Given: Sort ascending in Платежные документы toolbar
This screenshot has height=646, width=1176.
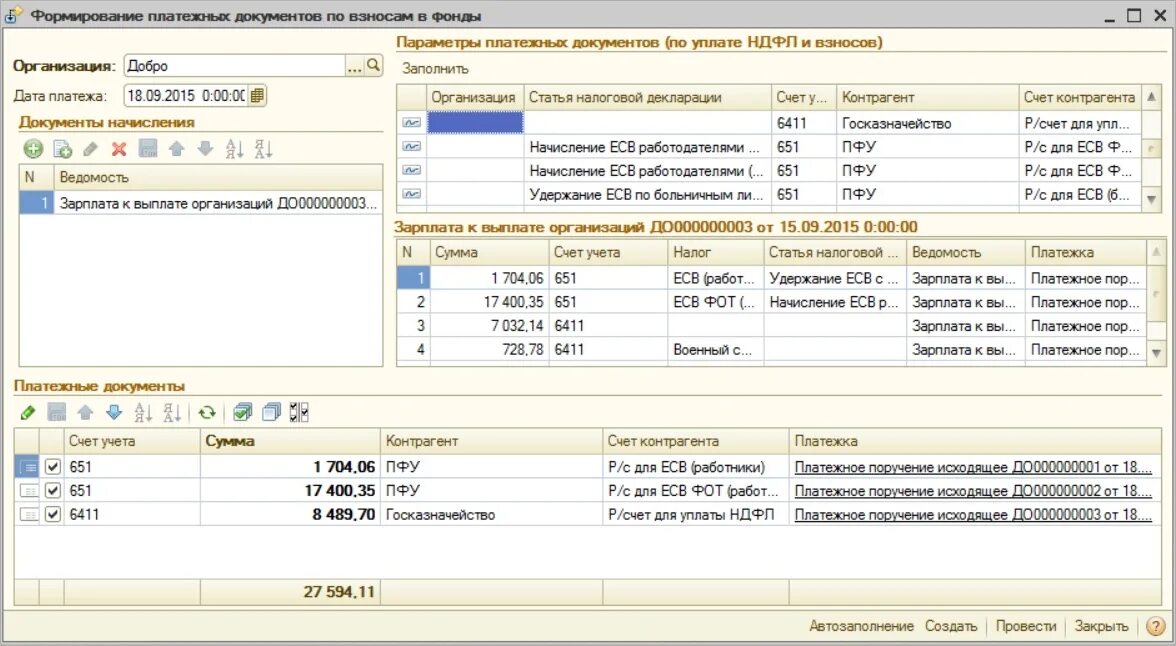Looking at the screenshot, I should point(142,412).
